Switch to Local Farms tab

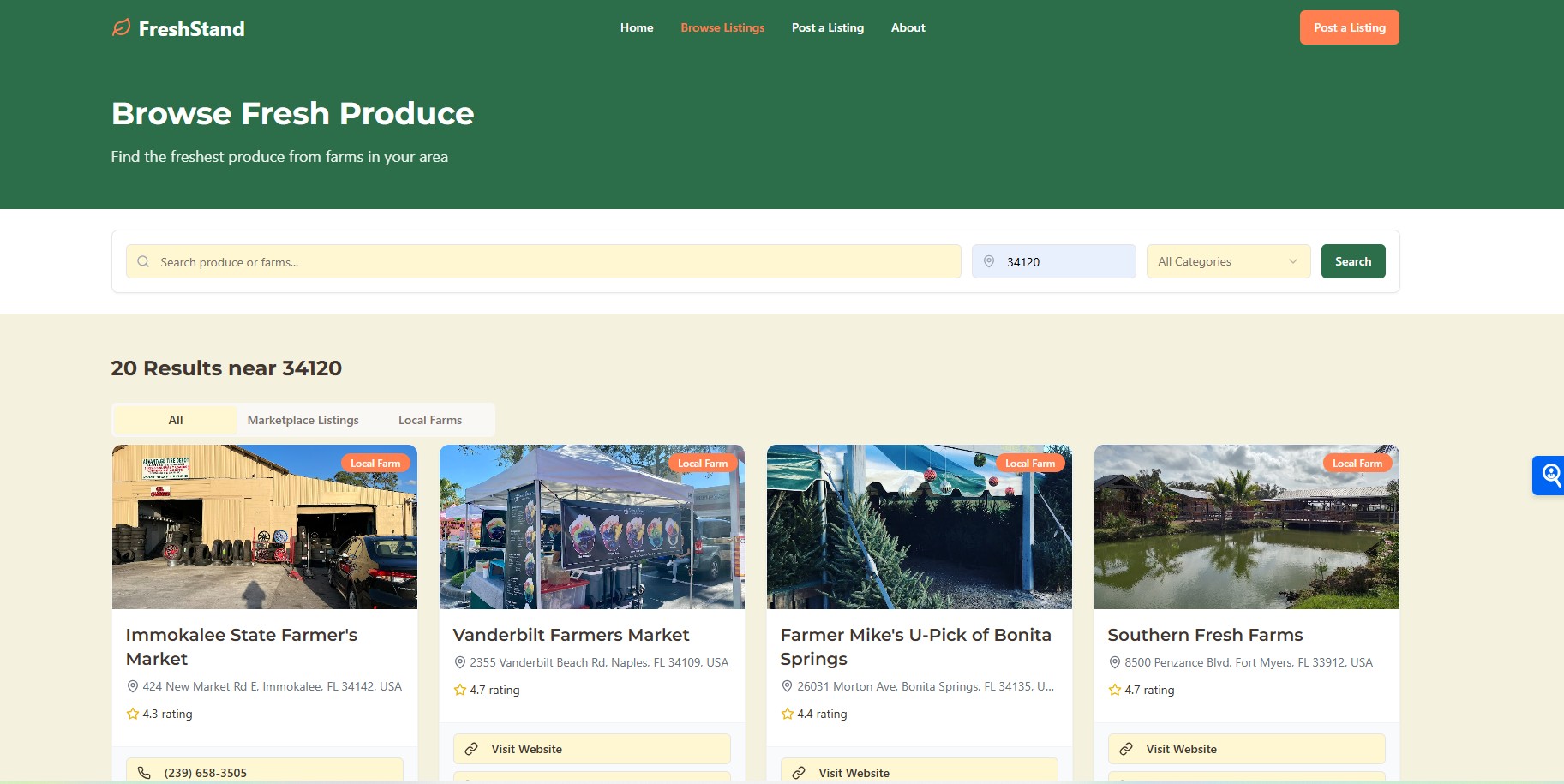tap(430, 420)
